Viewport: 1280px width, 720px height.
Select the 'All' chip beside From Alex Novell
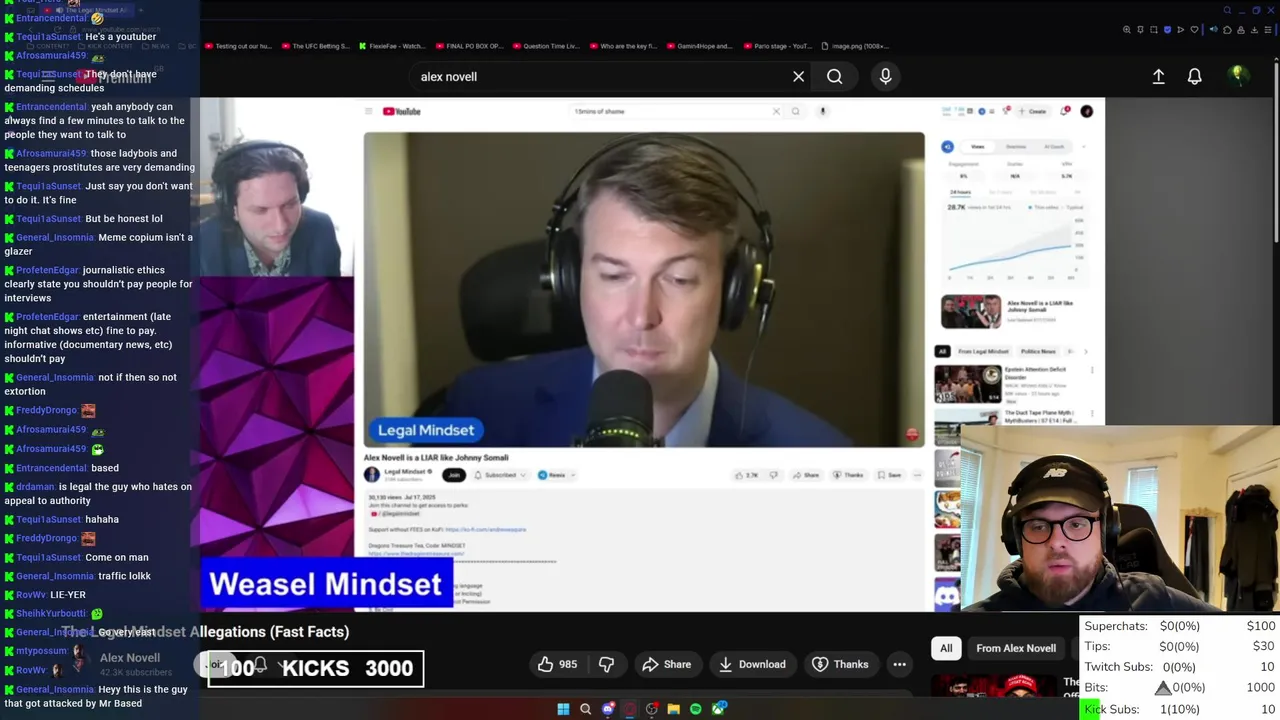click(946, 648)
